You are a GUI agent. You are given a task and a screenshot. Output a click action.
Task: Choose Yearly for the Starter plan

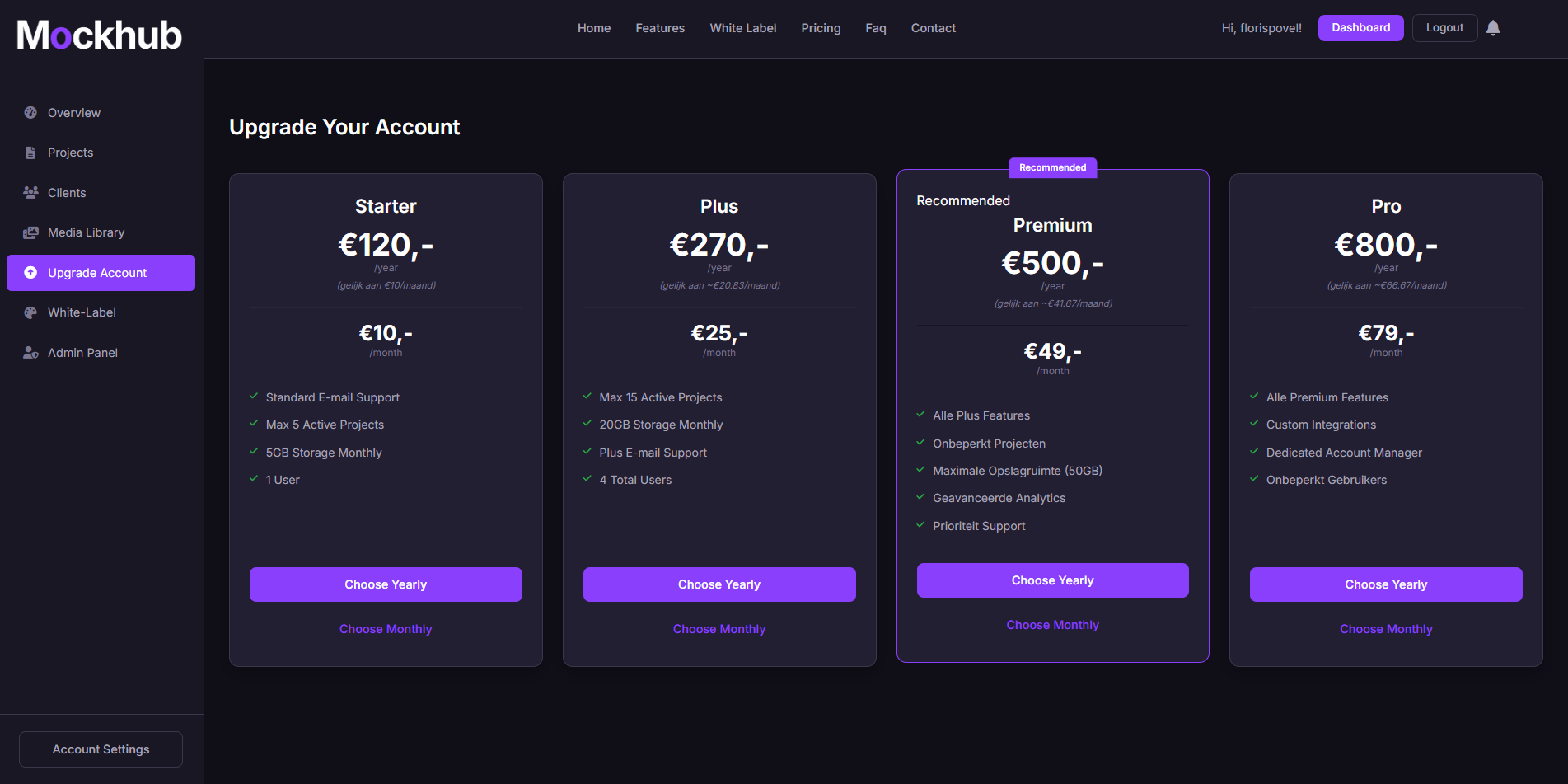coord(386,584)
